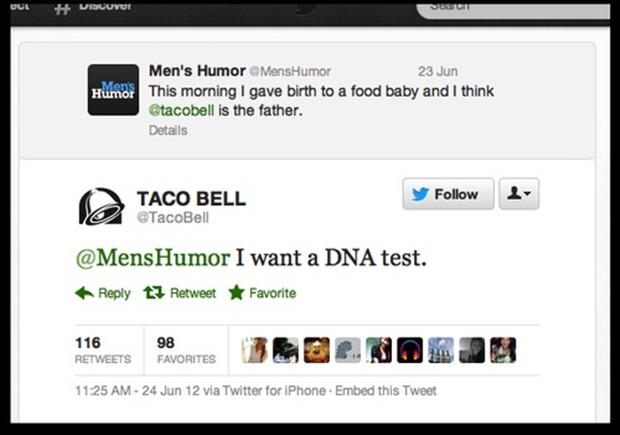Click the first retweeter avatar thumbnail
Image resolution: width=620 pixels, height=435 pixels.
pyautogui.click(x=254, y=349)
